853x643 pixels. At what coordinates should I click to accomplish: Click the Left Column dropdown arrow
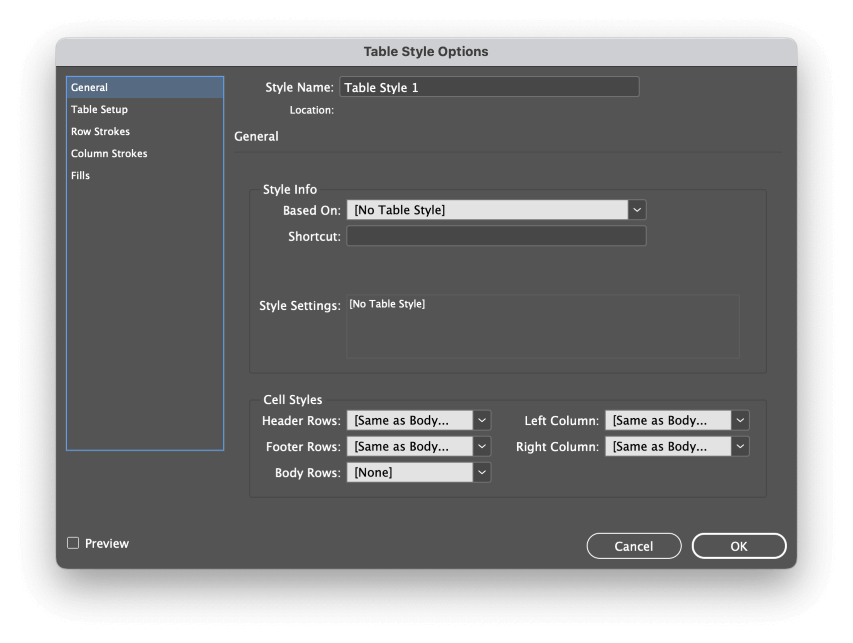(x=740, y=421)
